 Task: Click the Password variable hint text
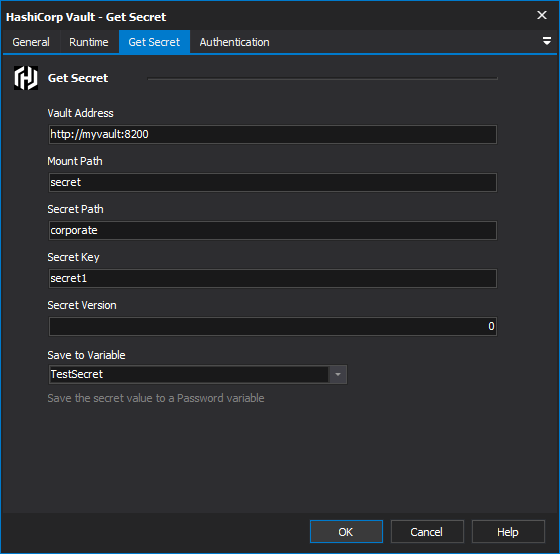point(156,398)
